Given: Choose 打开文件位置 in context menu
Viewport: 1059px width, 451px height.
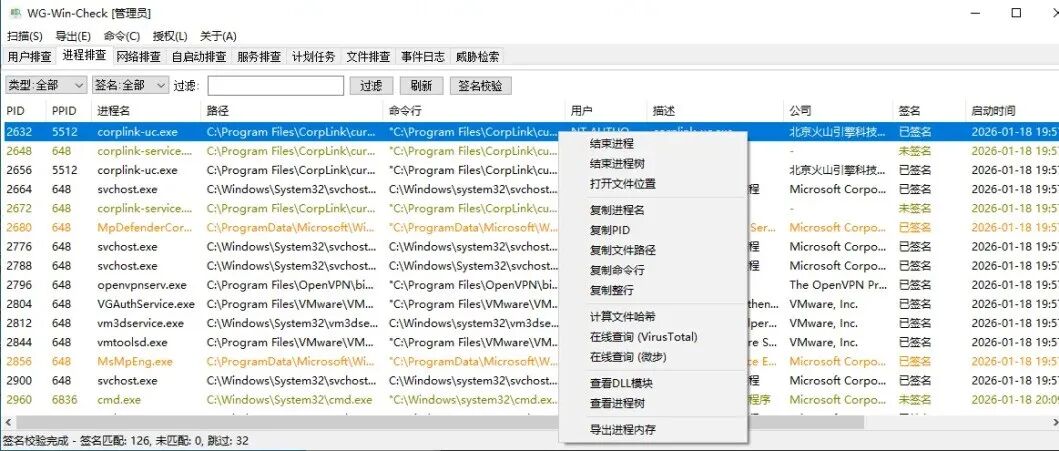Looking at the screenshot, I should pyautogui.click(x=653, y=184).
